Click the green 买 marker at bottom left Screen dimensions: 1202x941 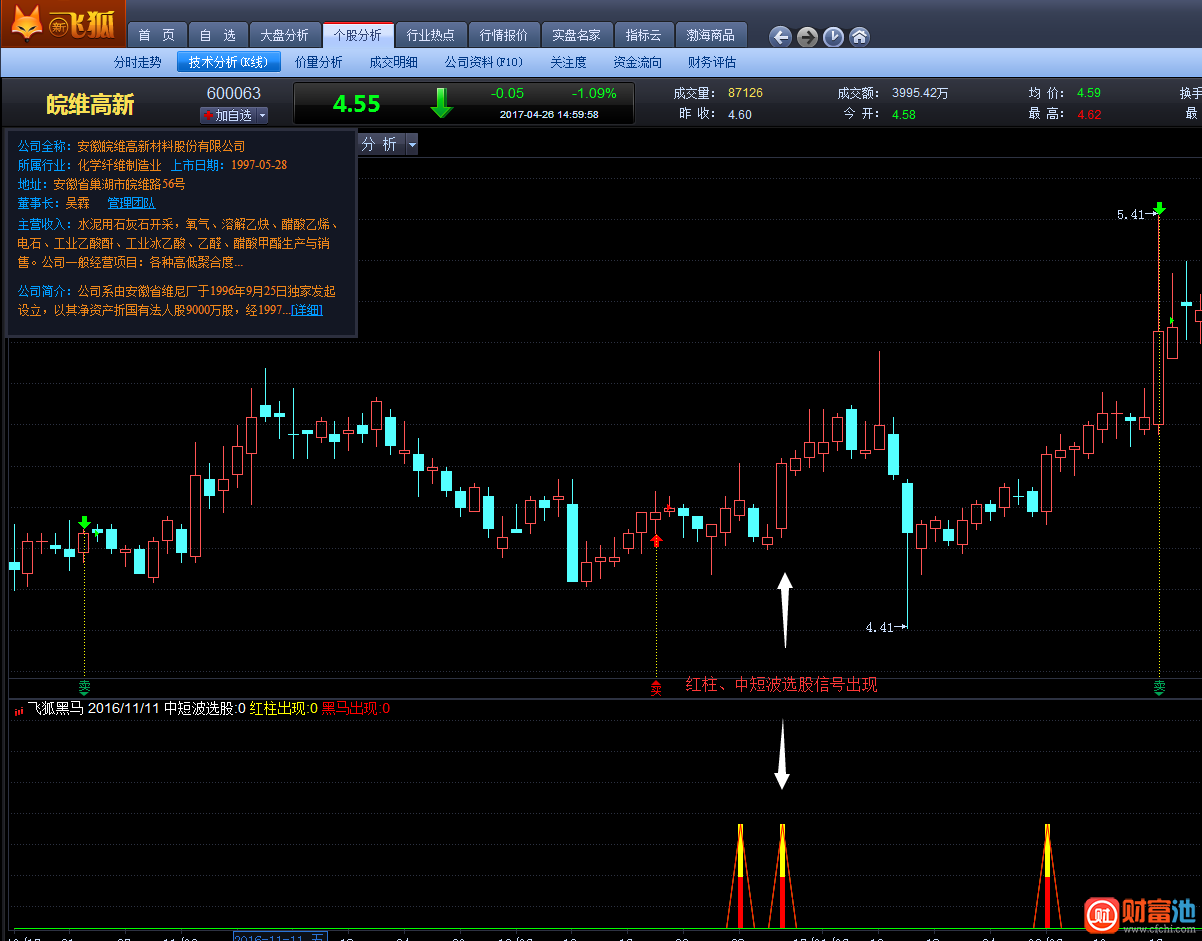84,687
